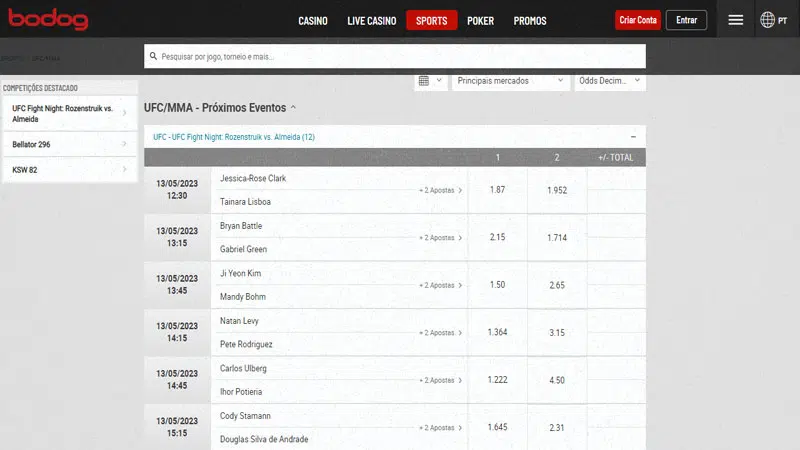Go to the Casino tab
The image size is (800, 450).
pyautogui.click(x=313, y=20)
